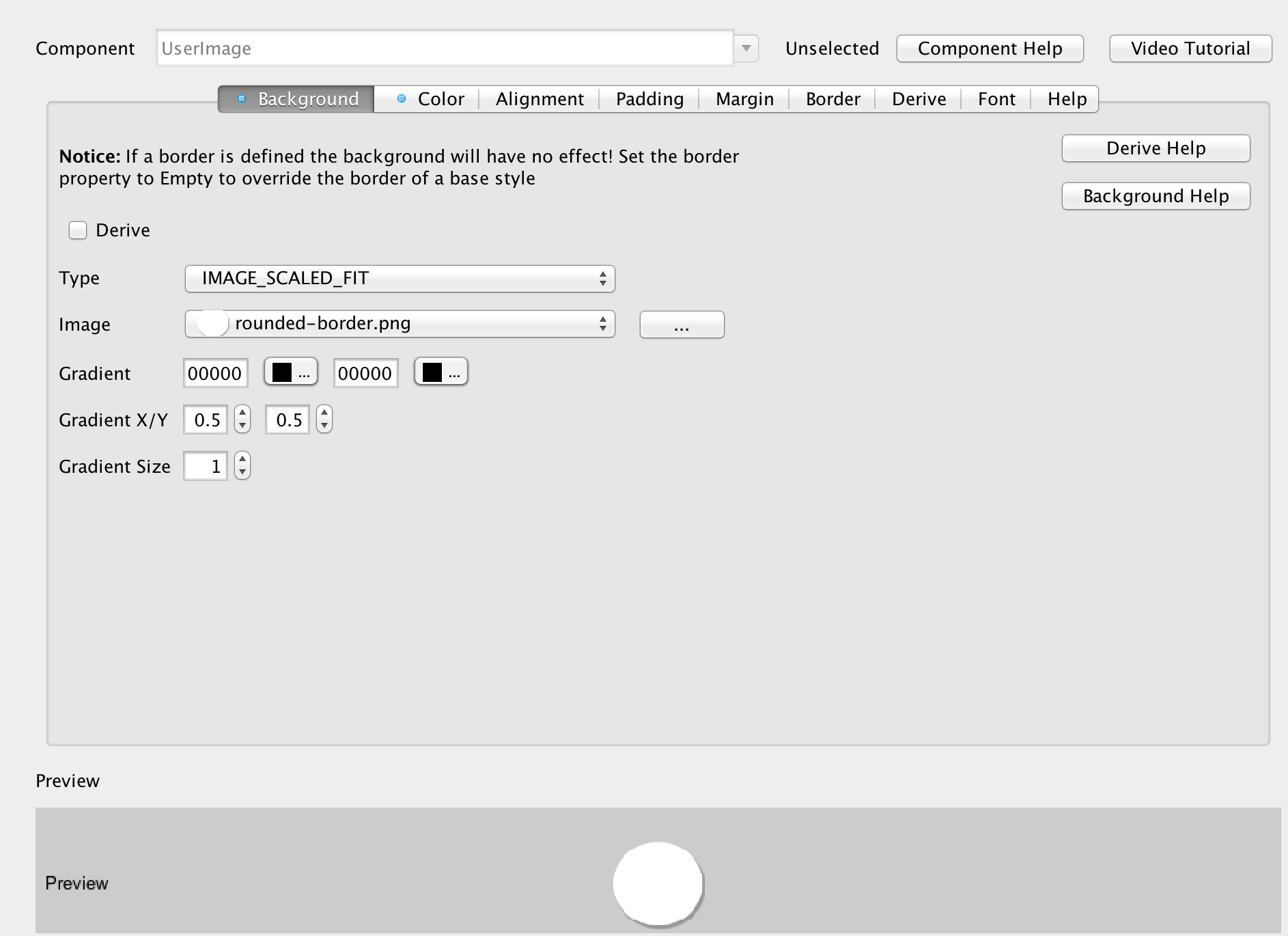Click the image browse button next to Image
The width and height of the screenshot is (1288, 936).
[x=681, y=325]
